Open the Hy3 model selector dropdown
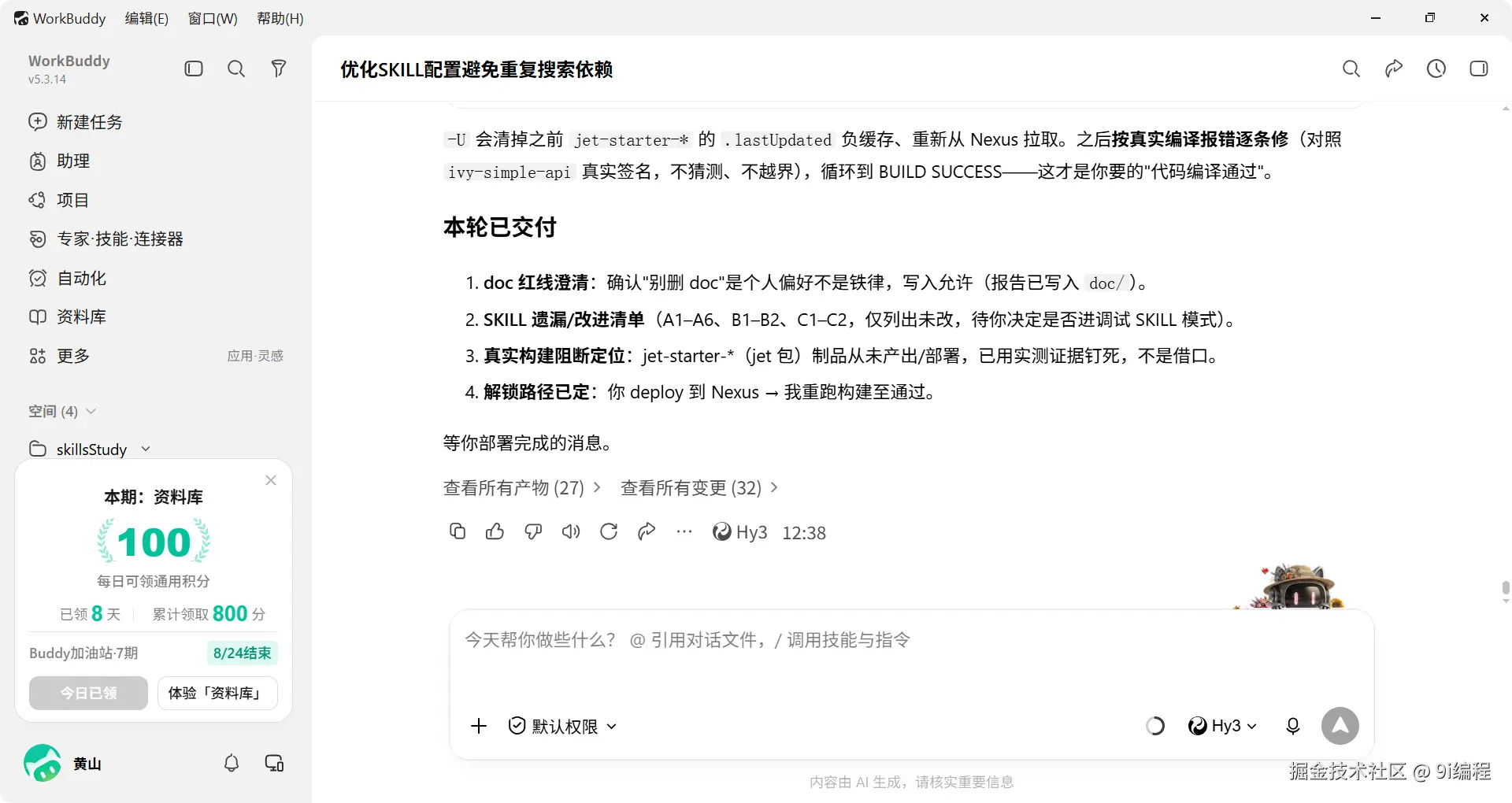This screenshot has width=1512, height=803. (x=1222, y=726)
